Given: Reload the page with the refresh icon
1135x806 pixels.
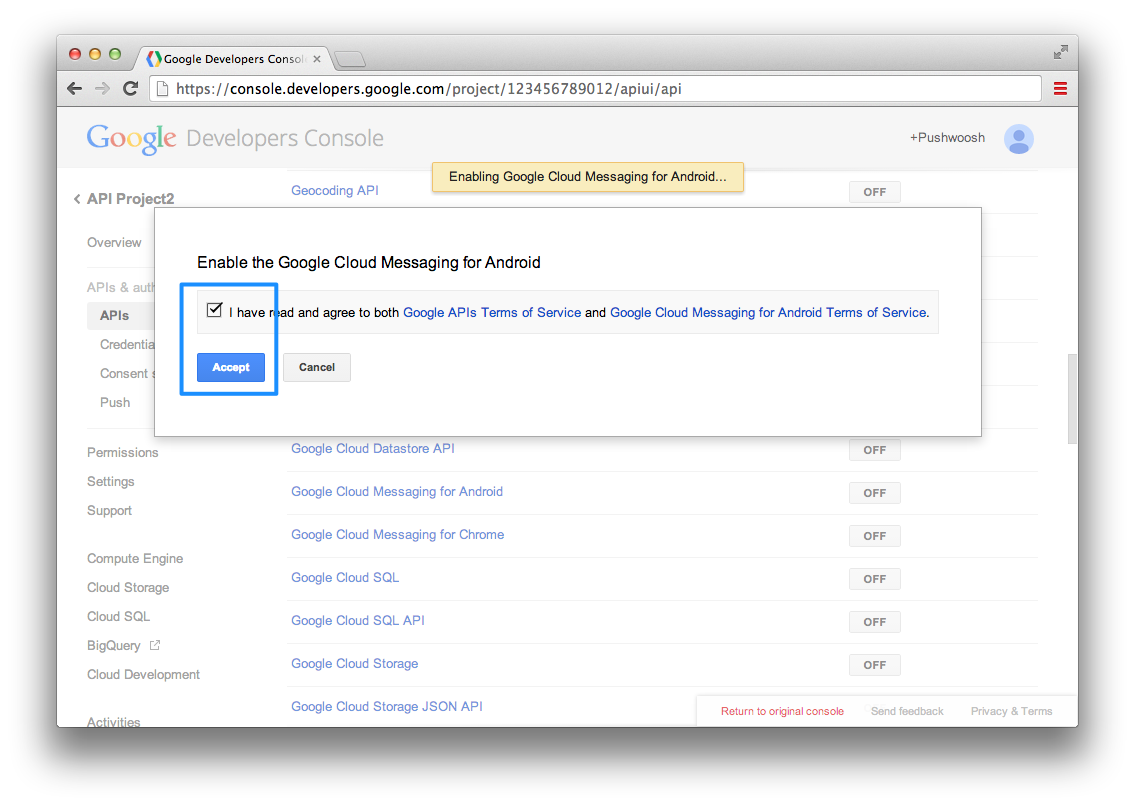Looking at the screenshot, I should pos(130,88).
